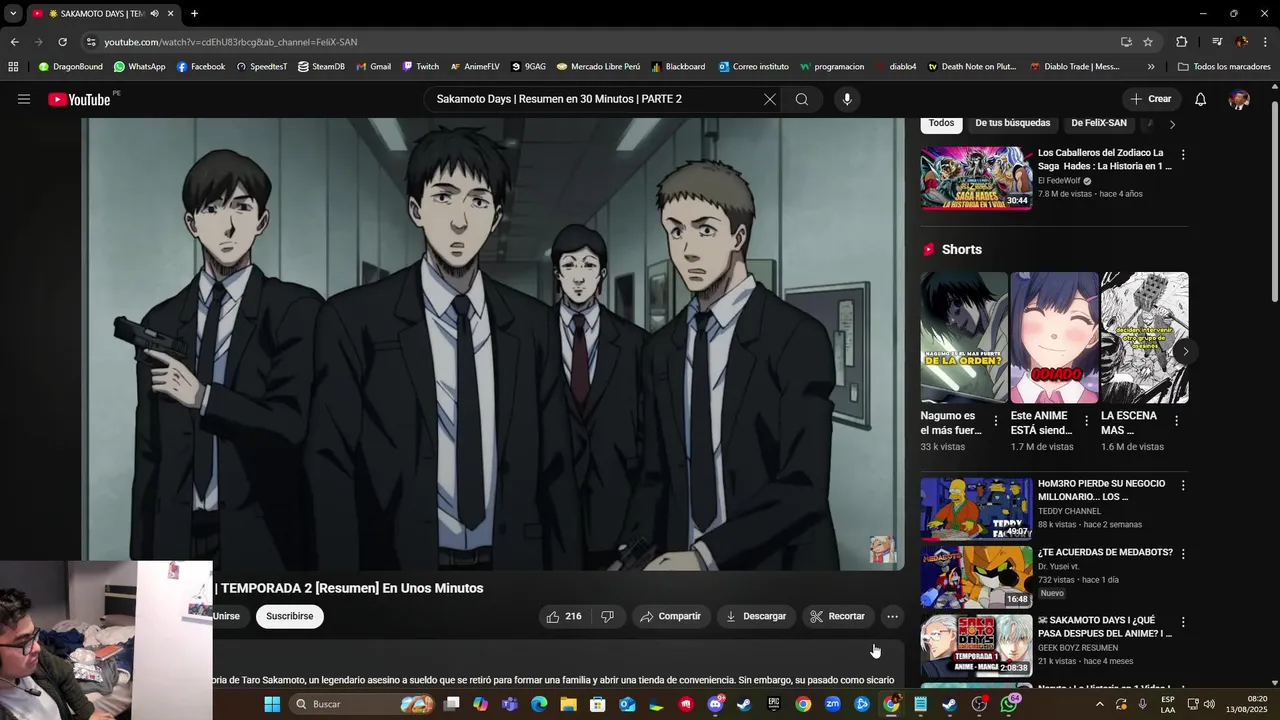Open YouTube notifications bell
The width and height of the screenshot is (1280, 720).
coord(1201,99)
